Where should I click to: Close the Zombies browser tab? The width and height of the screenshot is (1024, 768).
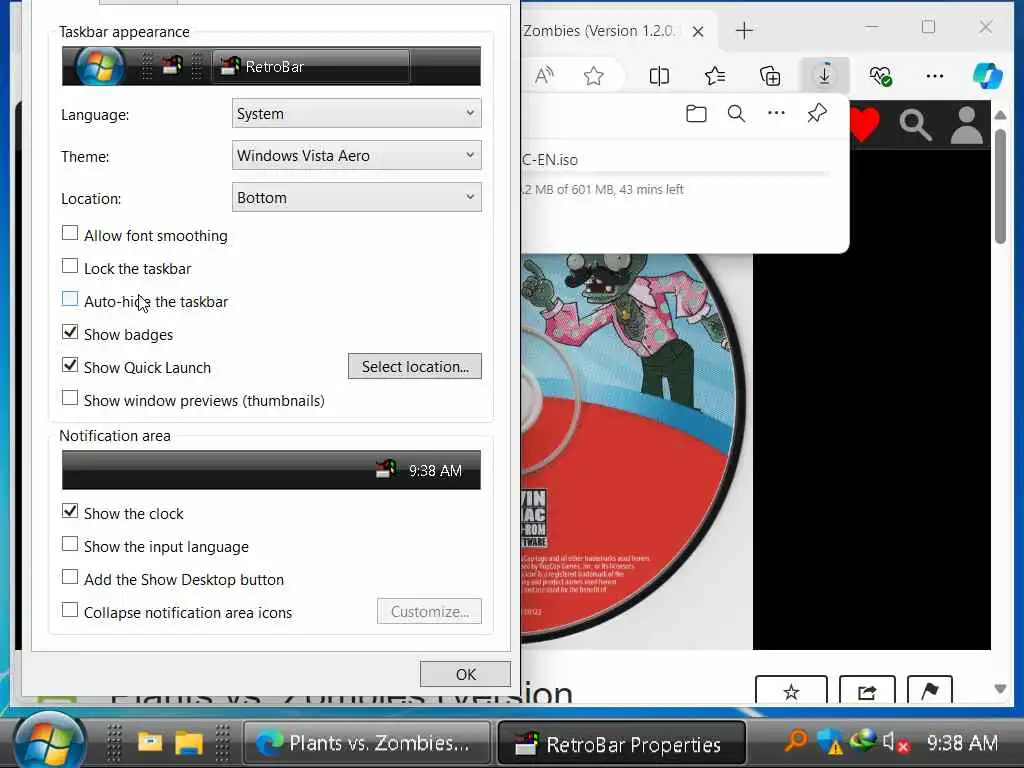697,31
